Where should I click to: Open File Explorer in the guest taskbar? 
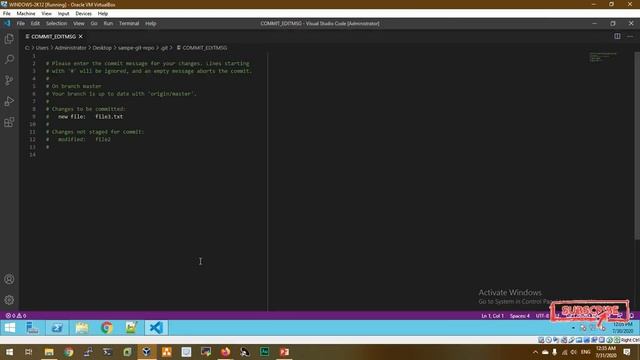pyautogui.click(x=82, y=328)
